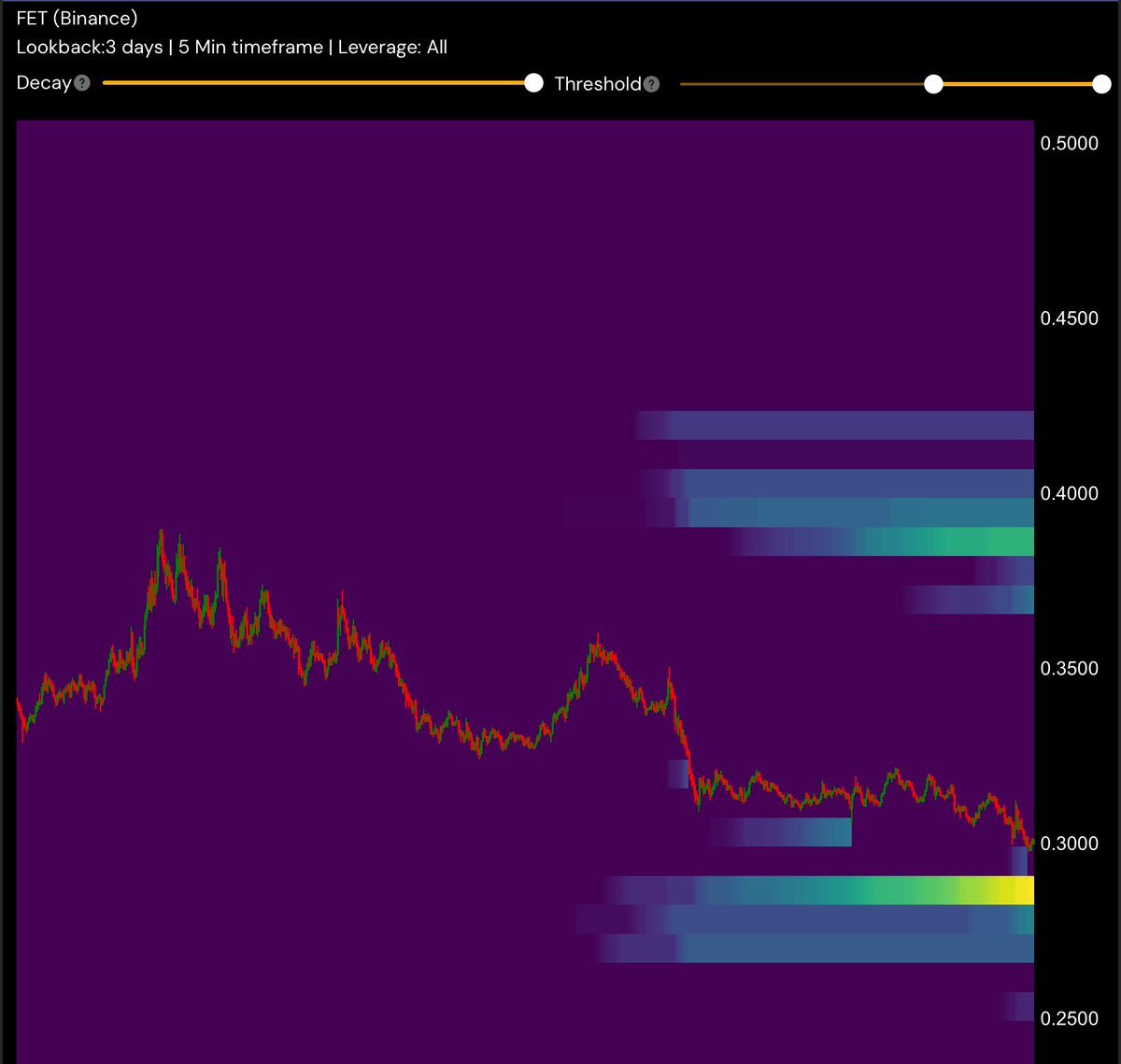1121x1064 pixels.
Task: Click the 0.4000 price axis label
Action: coord(1070,493)
